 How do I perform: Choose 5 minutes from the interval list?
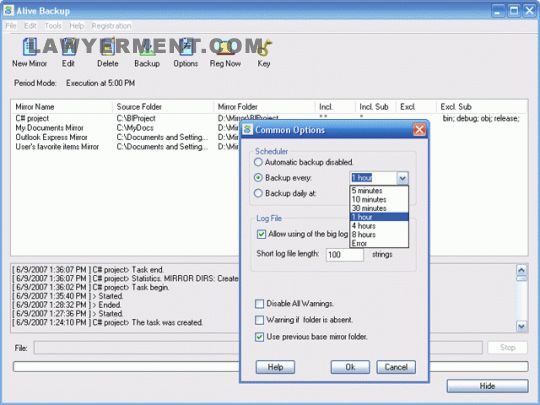(x=379, y=190)
